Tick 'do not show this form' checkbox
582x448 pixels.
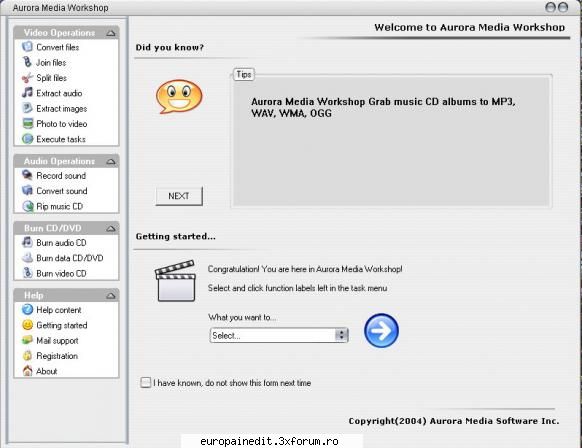pos(146,382)
